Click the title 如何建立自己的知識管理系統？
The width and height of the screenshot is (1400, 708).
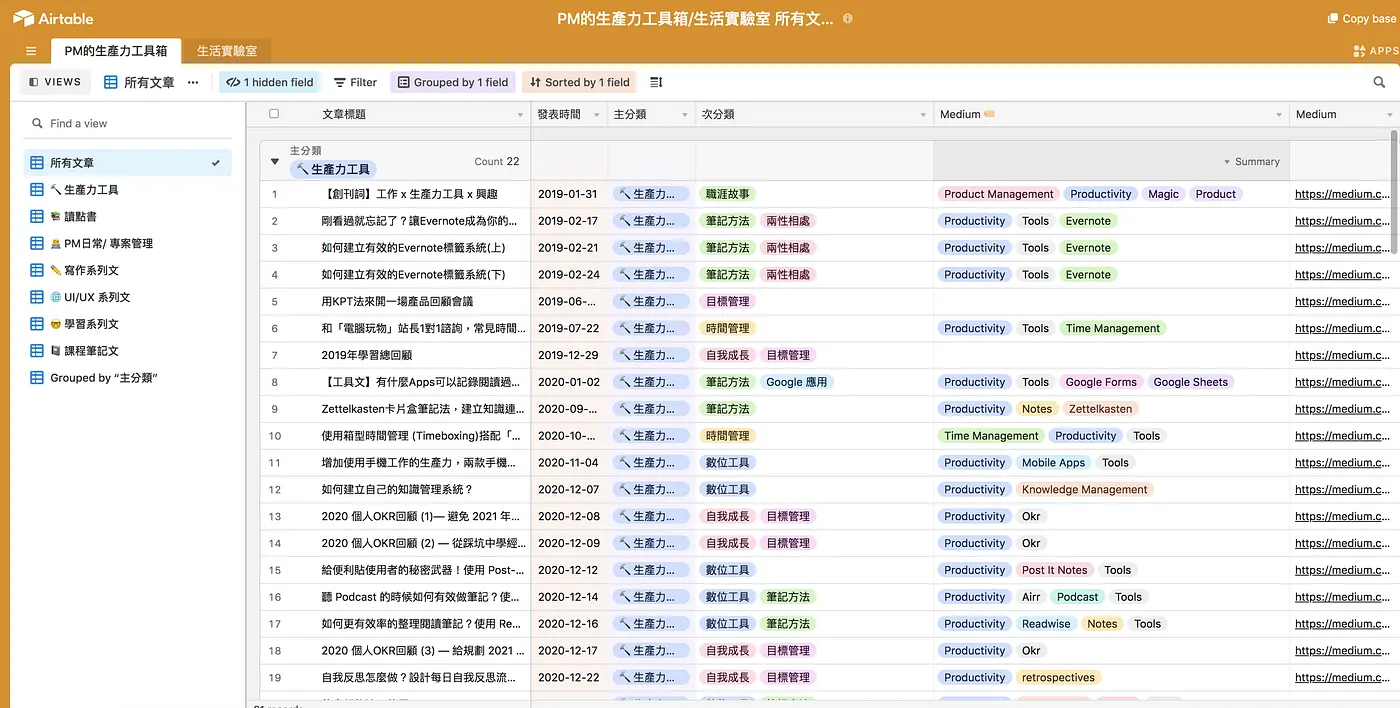[x=397, y=489]
